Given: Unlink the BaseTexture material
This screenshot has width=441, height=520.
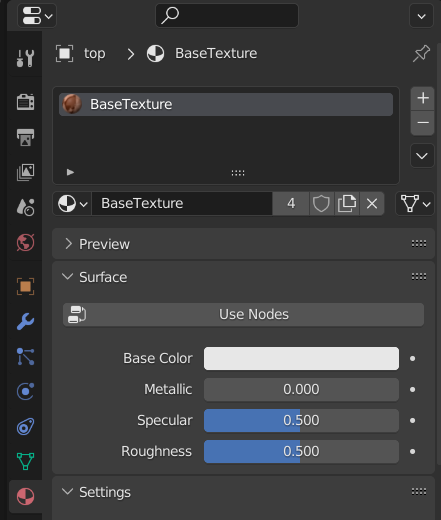Looking at the screenshot, I should [x=372, y=203].
